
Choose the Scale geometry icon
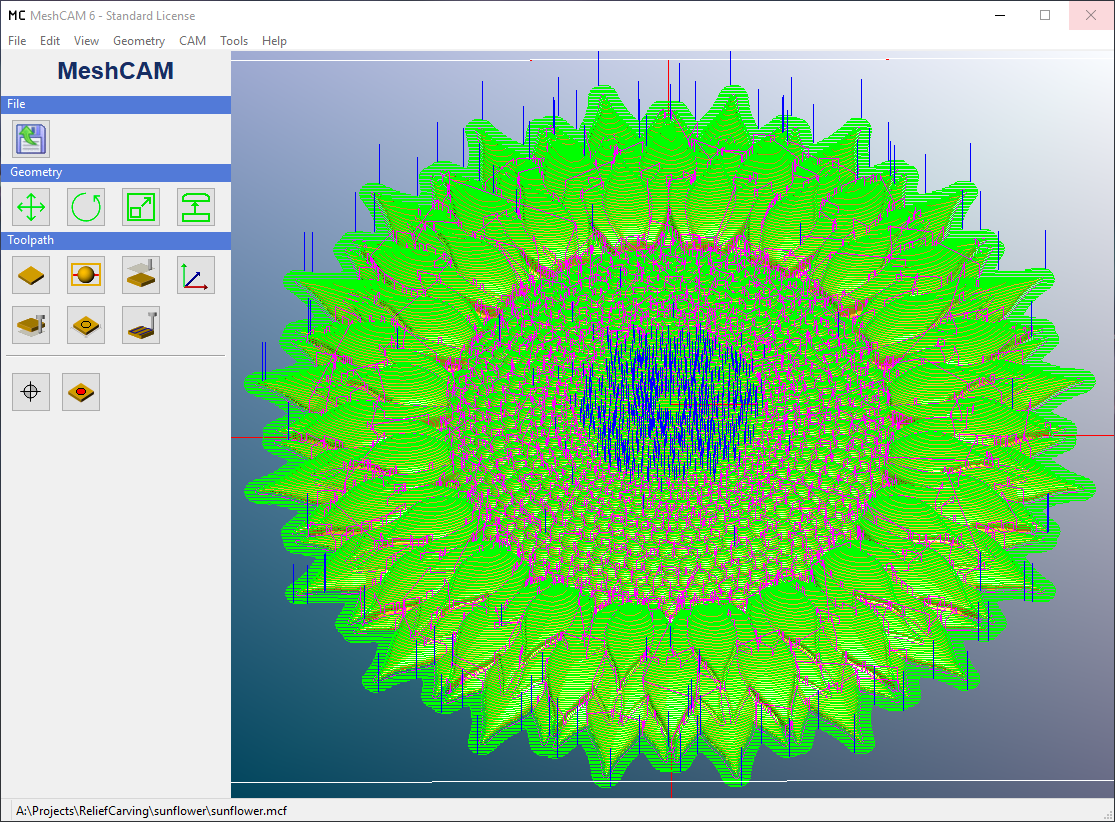(141, 207)
